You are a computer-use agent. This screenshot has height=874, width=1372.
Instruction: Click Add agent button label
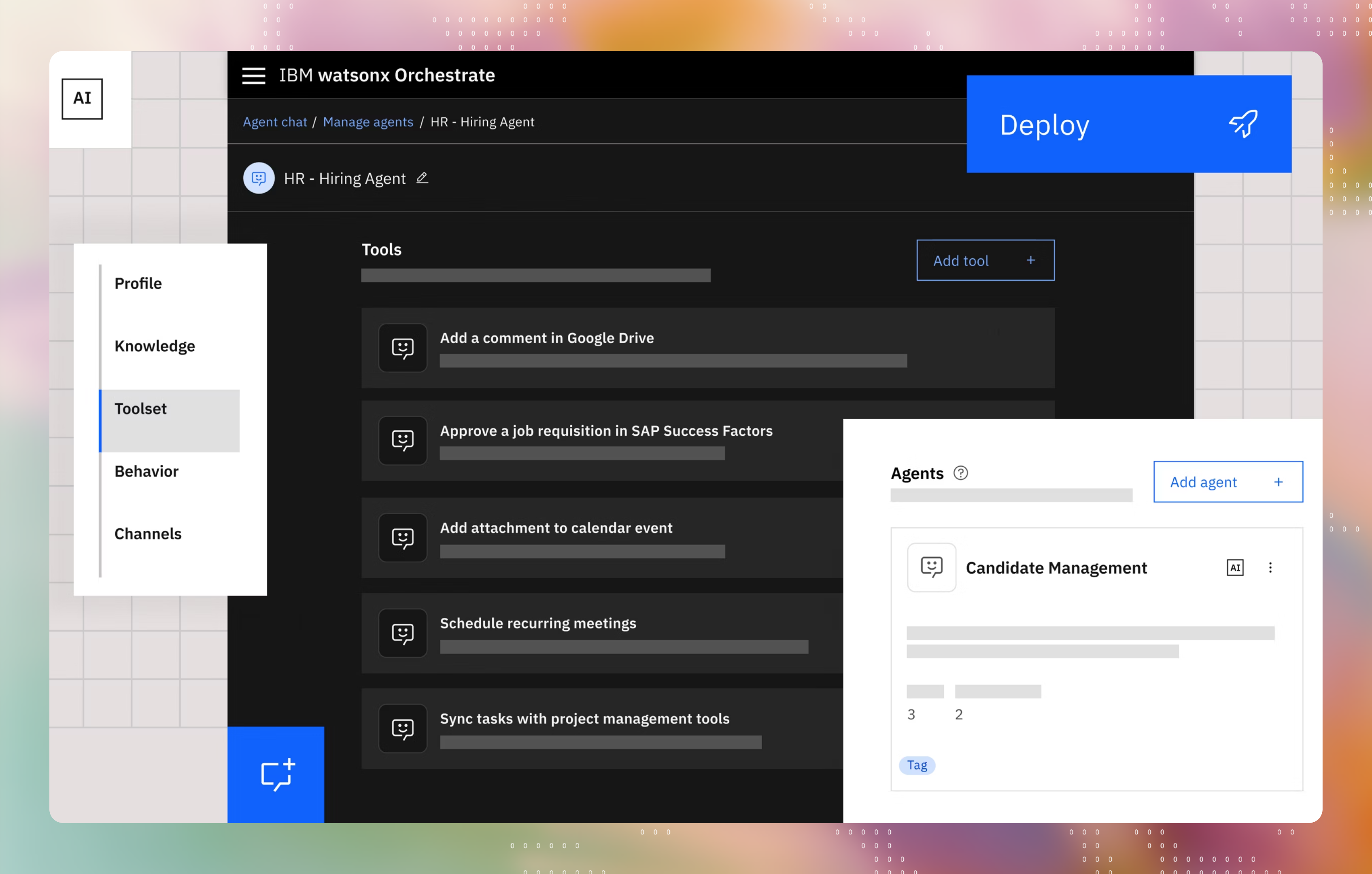1203,482
